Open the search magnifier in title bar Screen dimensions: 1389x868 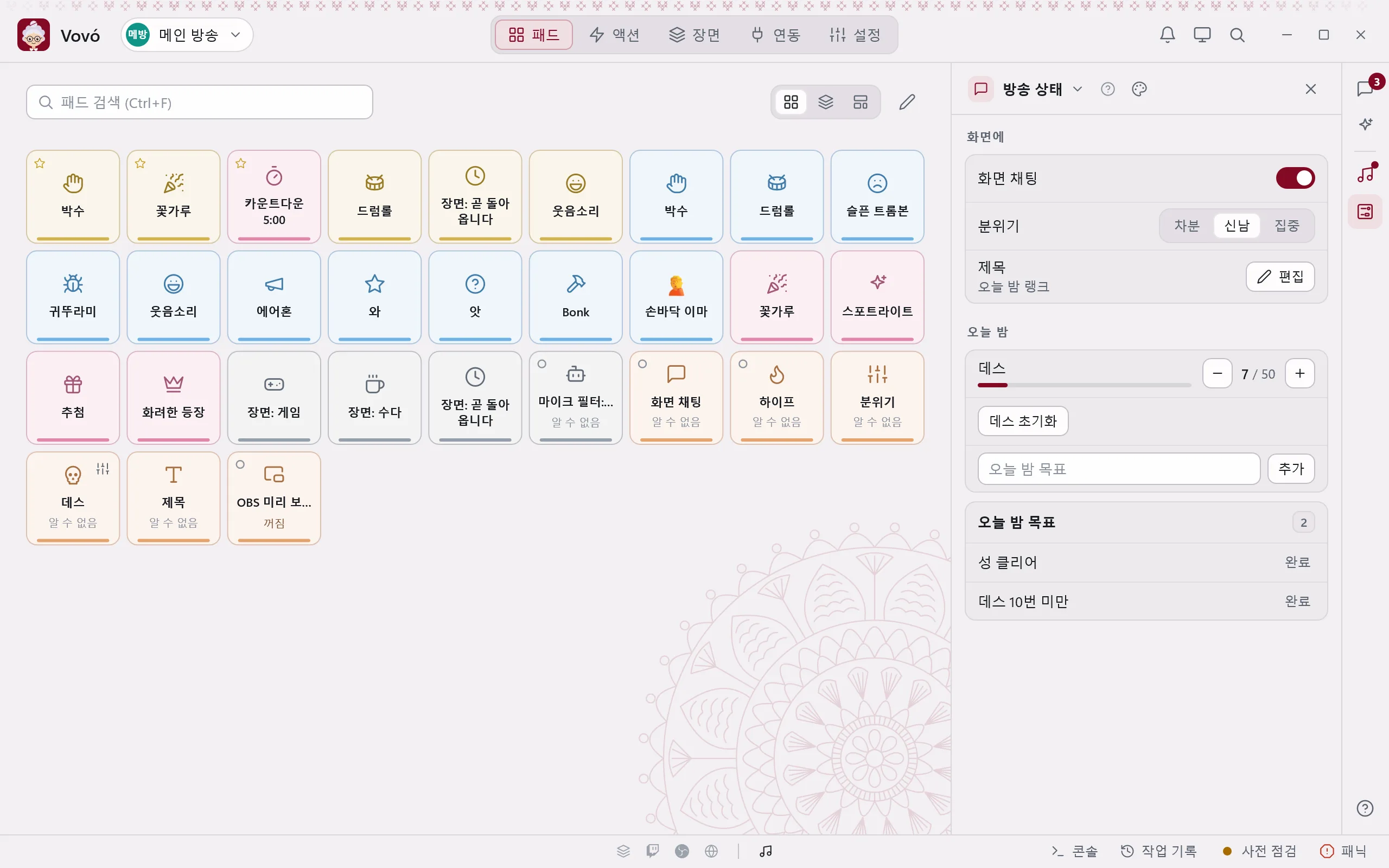(1237, 35)
